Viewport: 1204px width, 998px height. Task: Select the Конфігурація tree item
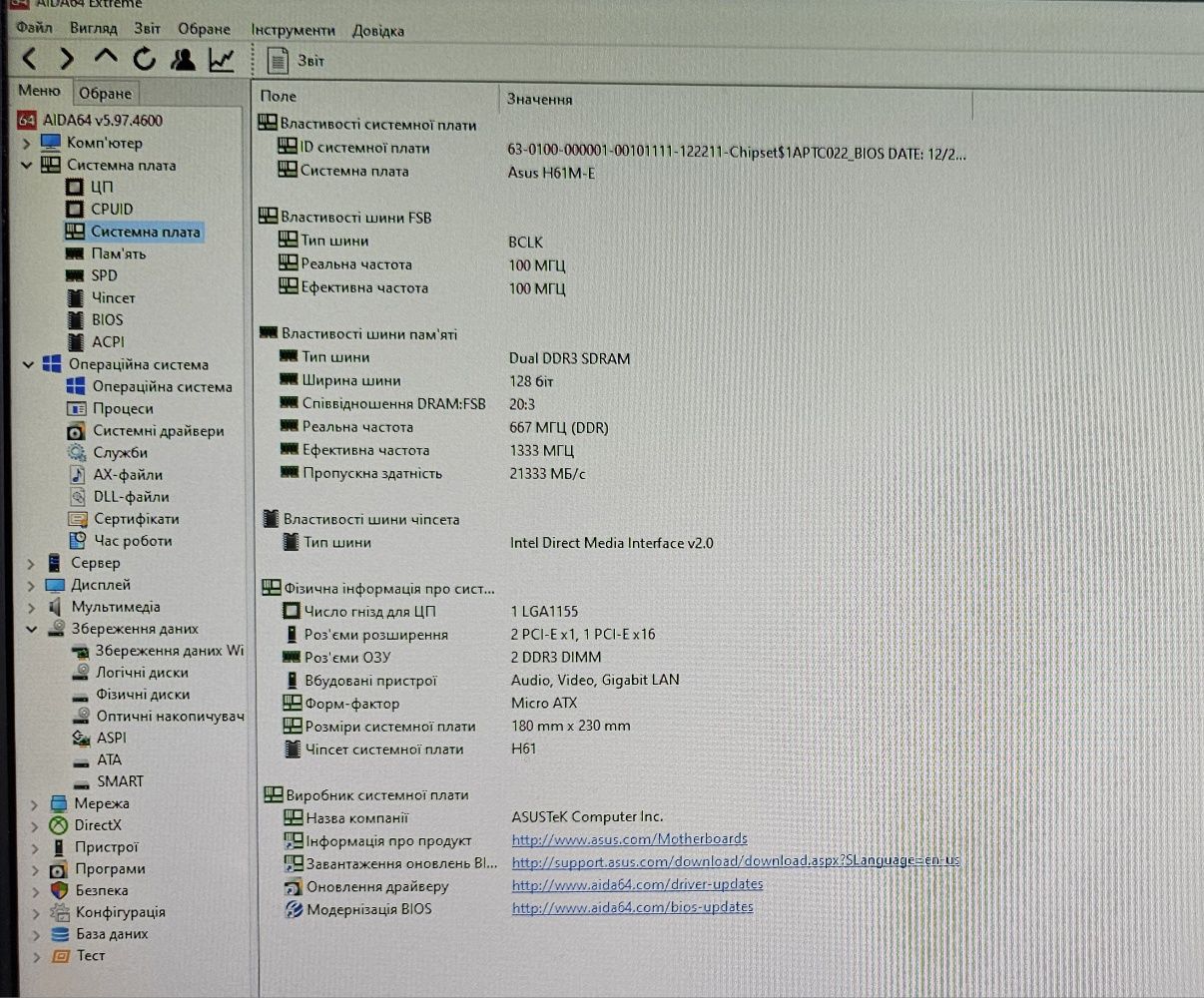click(121, 912)
